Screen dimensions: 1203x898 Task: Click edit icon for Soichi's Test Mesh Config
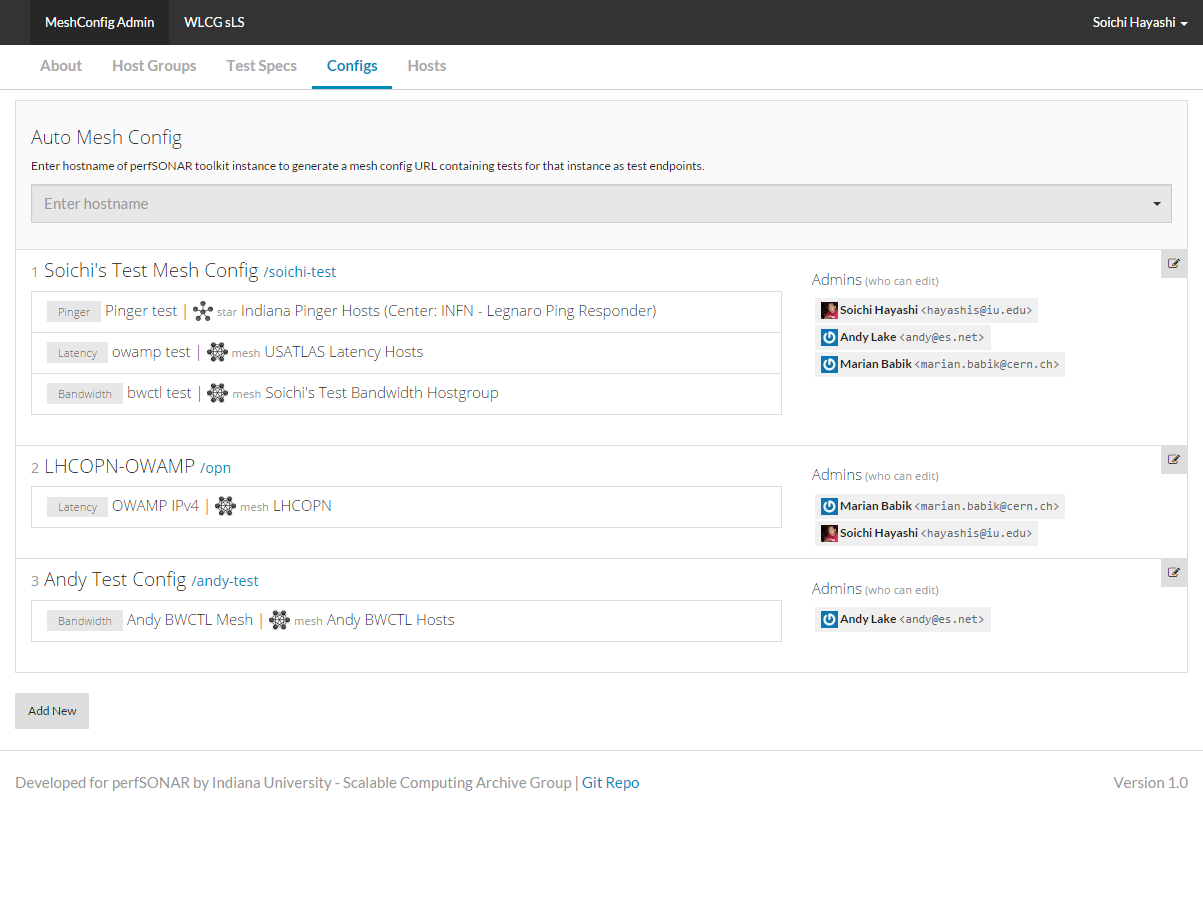click(1174, 264)
